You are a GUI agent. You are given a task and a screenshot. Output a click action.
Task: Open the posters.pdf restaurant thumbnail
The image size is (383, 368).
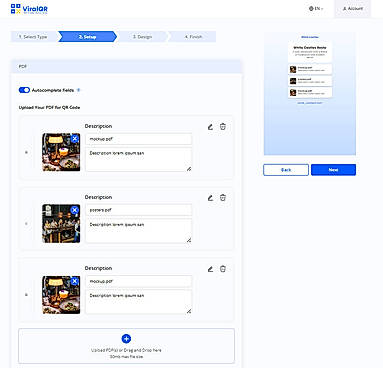61,223
